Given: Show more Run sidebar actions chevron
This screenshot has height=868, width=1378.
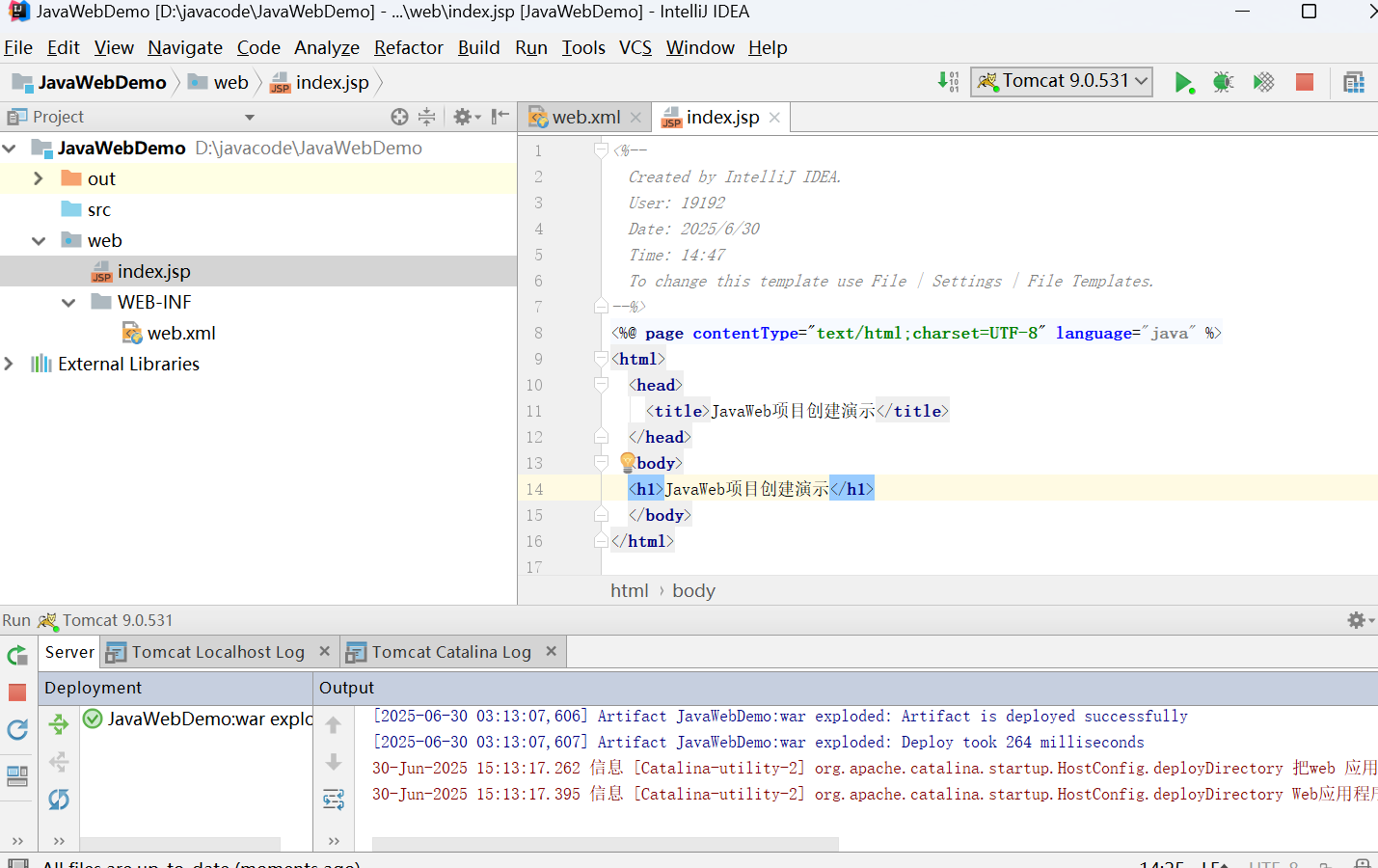Looking at the screenshot, I should click(x=17, y=841).
